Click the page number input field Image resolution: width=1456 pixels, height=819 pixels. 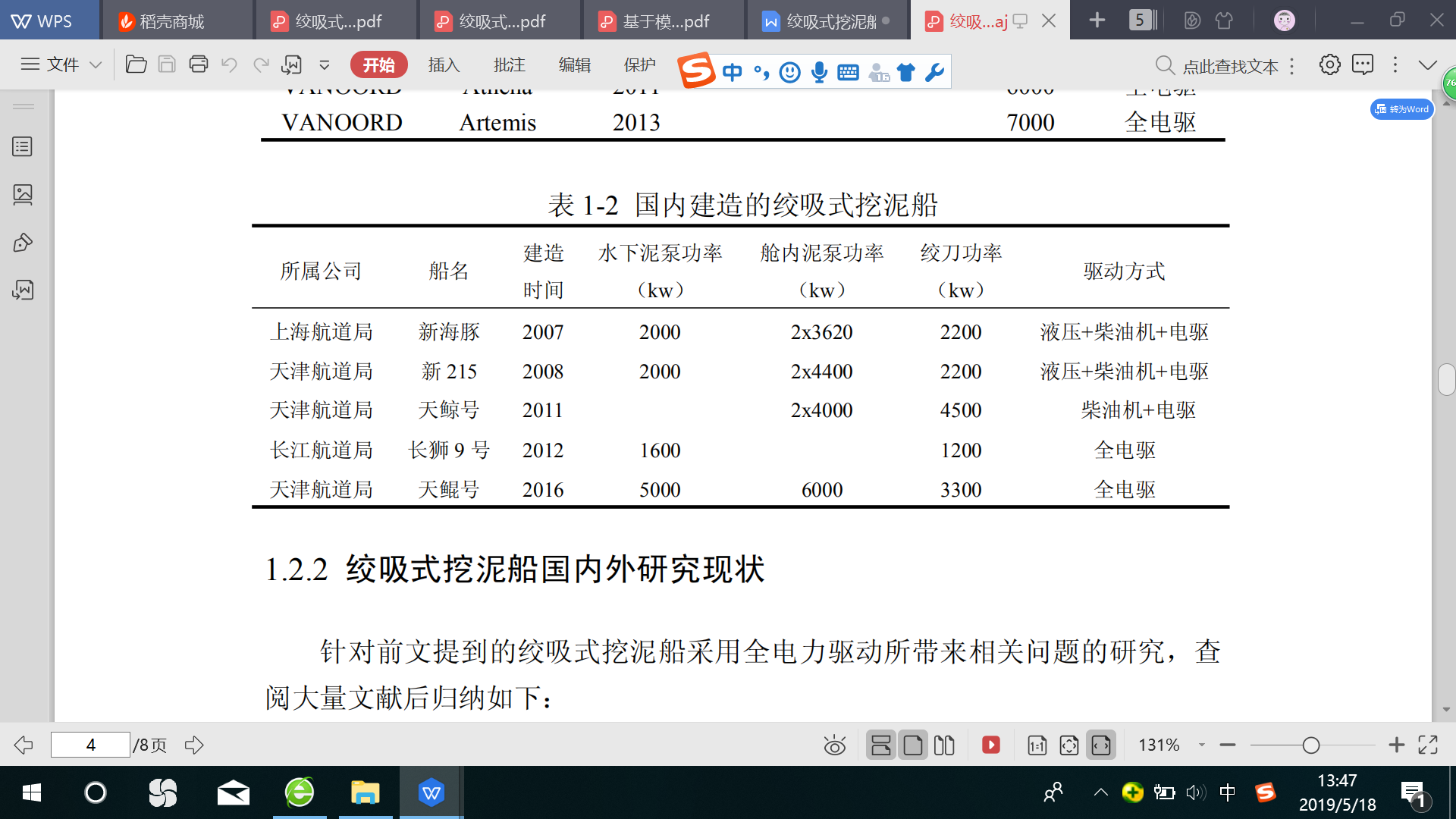(90, 745)
